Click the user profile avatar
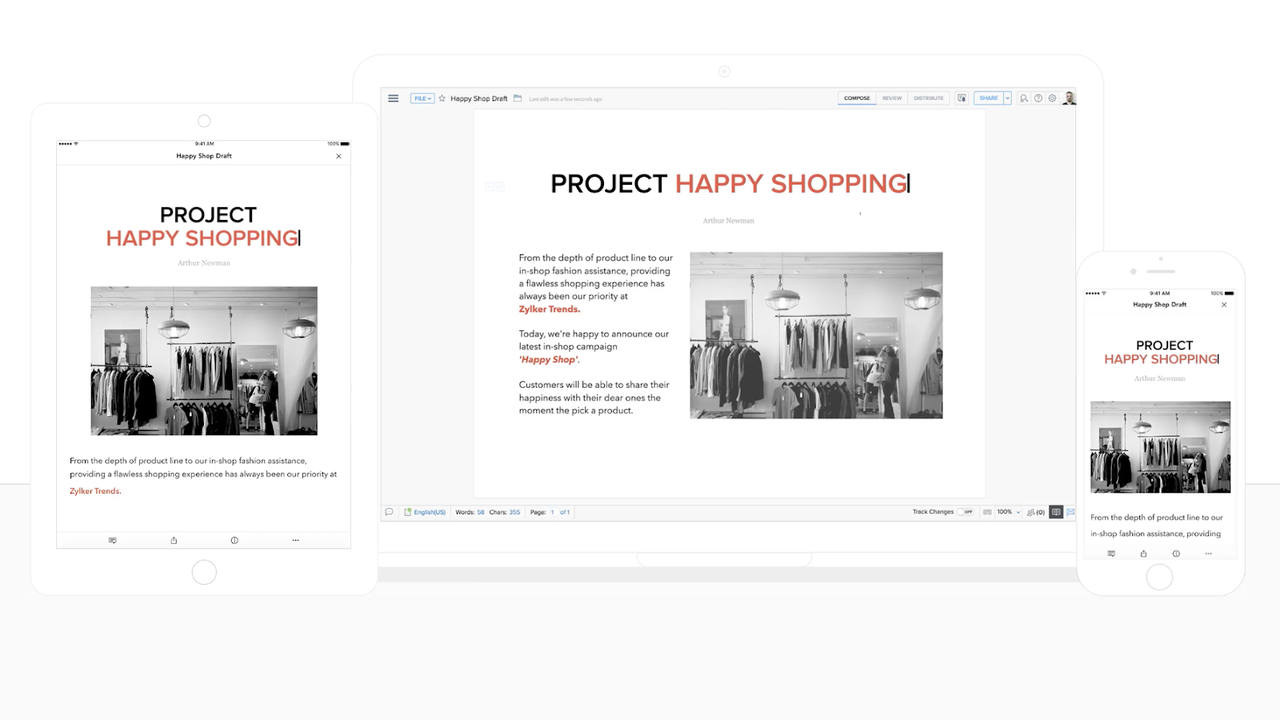This screenshot has width=1280, height=720. (x=1069, y=98)
